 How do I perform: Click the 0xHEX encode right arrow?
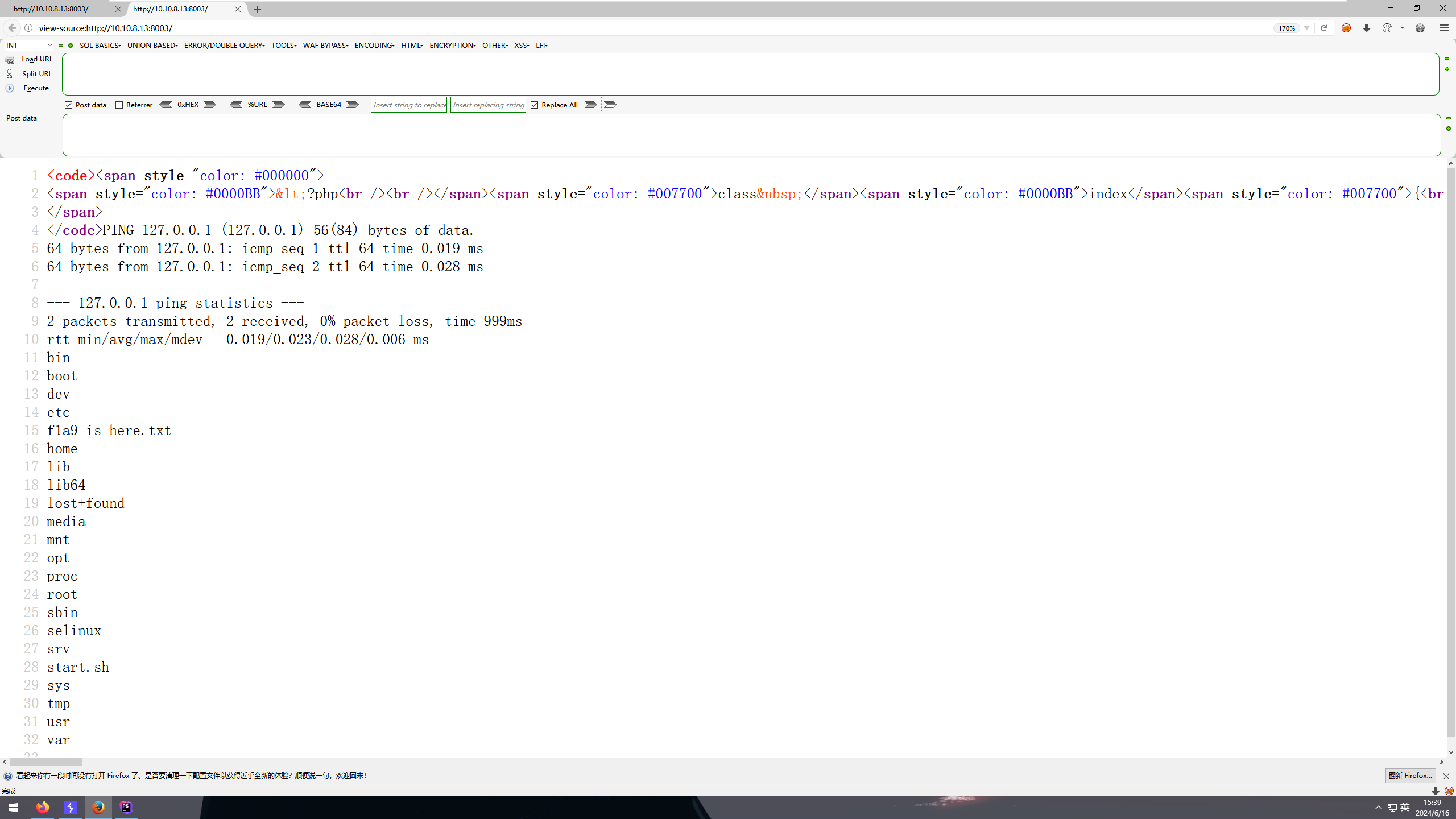point(210,105)
